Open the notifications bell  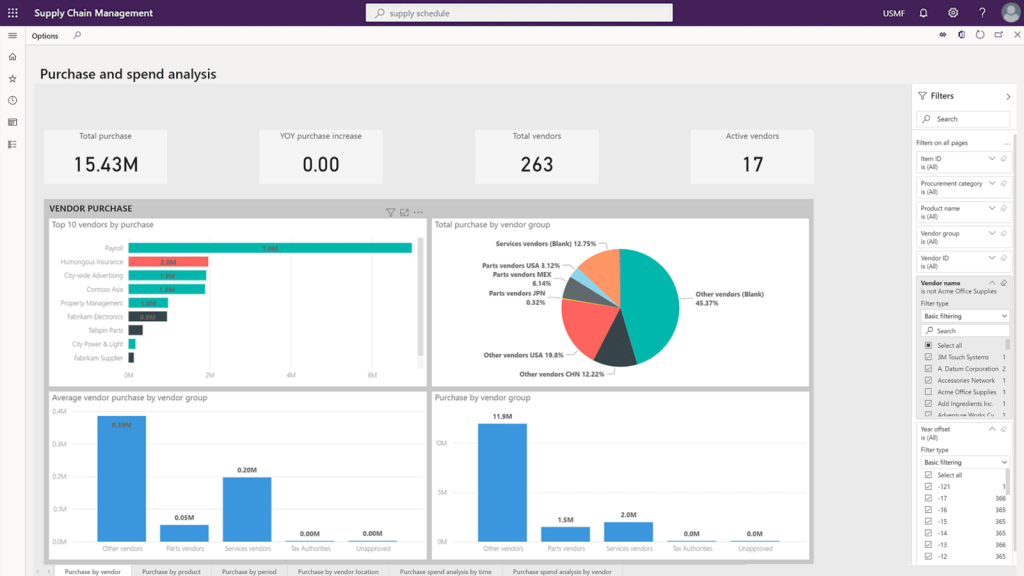tap(923, 13)
